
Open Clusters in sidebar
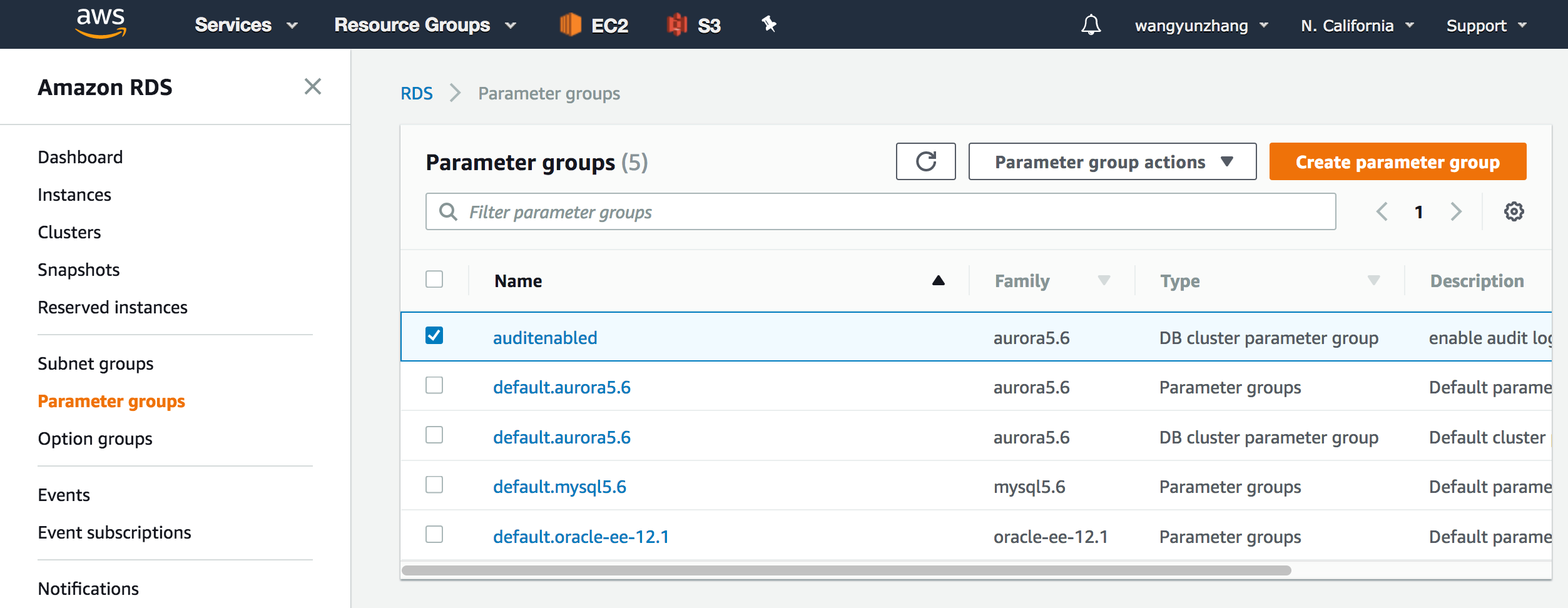tap(69, 232)
